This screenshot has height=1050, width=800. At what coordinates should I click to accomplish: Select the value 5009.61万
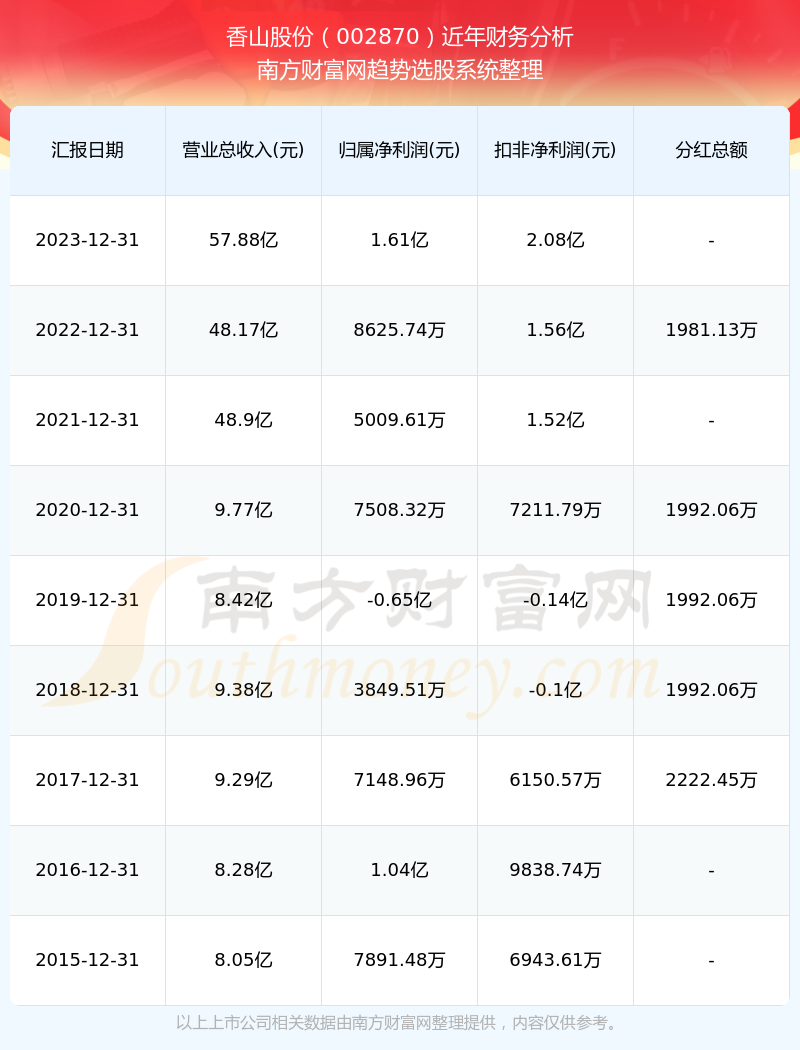click(x=400, y=420)
